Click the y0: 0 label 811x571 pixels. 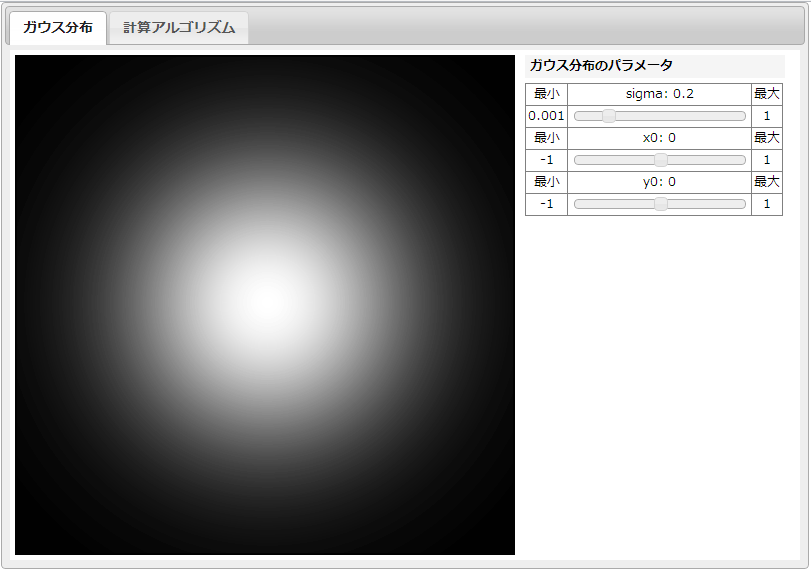click(659, 182)
